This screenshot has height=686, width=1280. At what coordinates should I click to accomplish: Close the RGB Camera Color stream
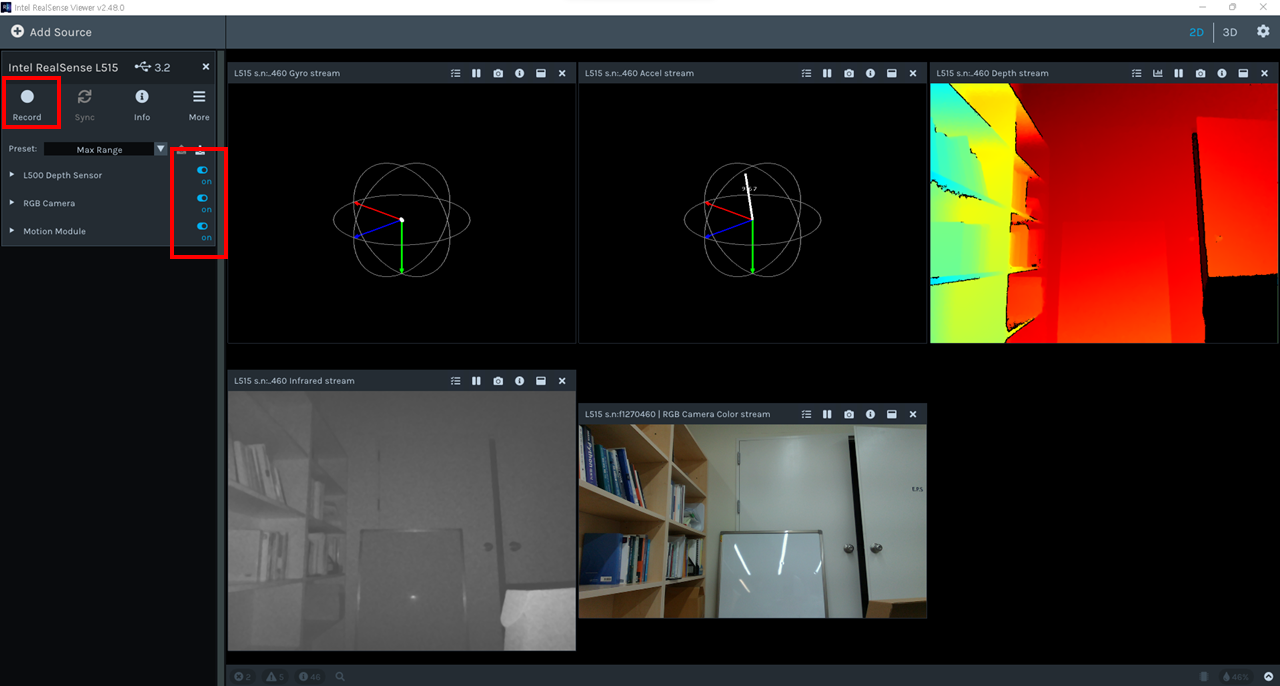click(x=913, y=414)
